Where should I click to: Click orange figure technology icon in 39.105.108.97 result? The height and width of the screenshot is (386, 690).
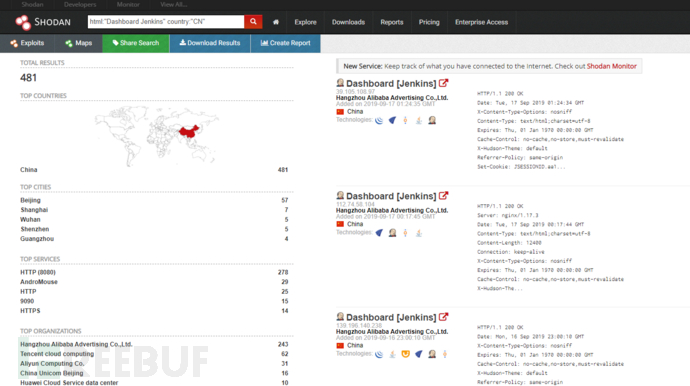[x=405, y=120]
